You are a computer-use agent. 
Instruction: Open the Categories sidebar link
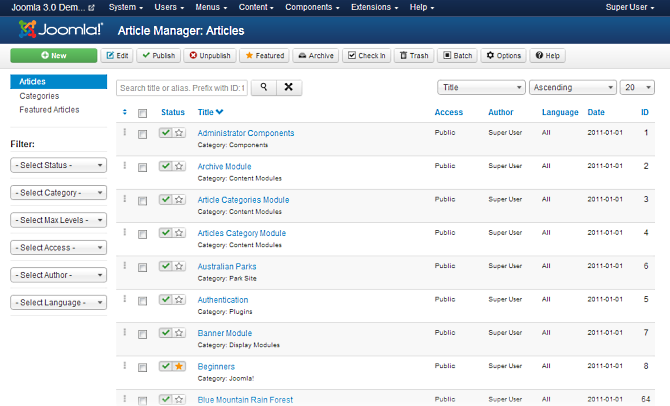coord(39,96)
